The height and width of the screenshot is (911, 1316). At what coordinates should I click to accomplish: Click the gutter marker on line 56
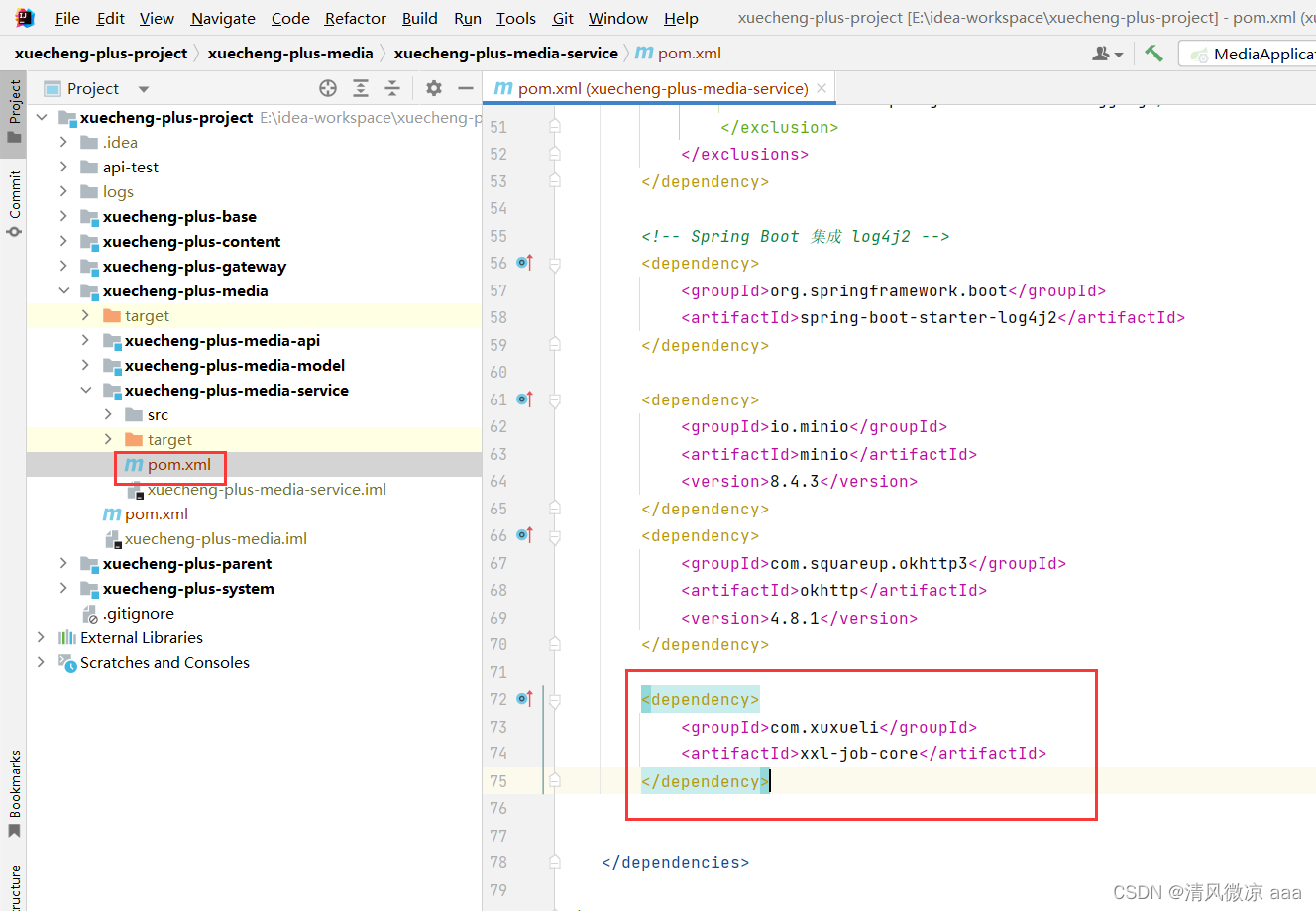point(525,263)
